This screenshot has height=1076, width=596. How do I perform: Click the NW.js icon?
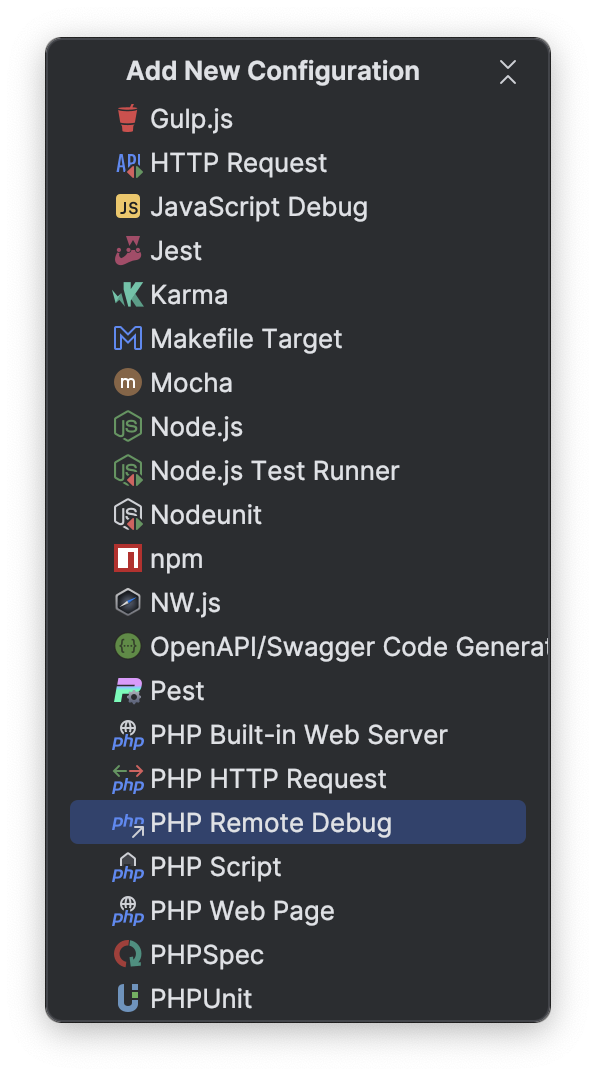tap(128, 602)
